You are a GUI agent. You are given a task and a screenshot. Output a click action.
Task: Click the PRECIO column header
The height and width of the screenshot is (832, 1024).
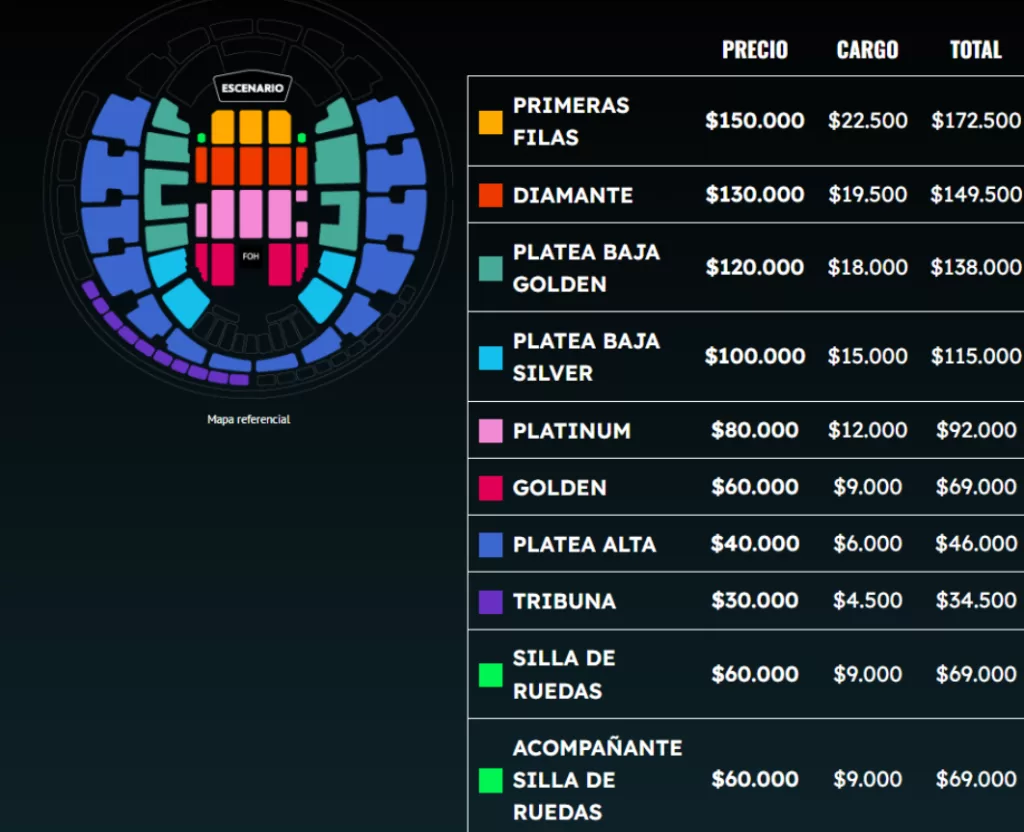click(755, 50)
